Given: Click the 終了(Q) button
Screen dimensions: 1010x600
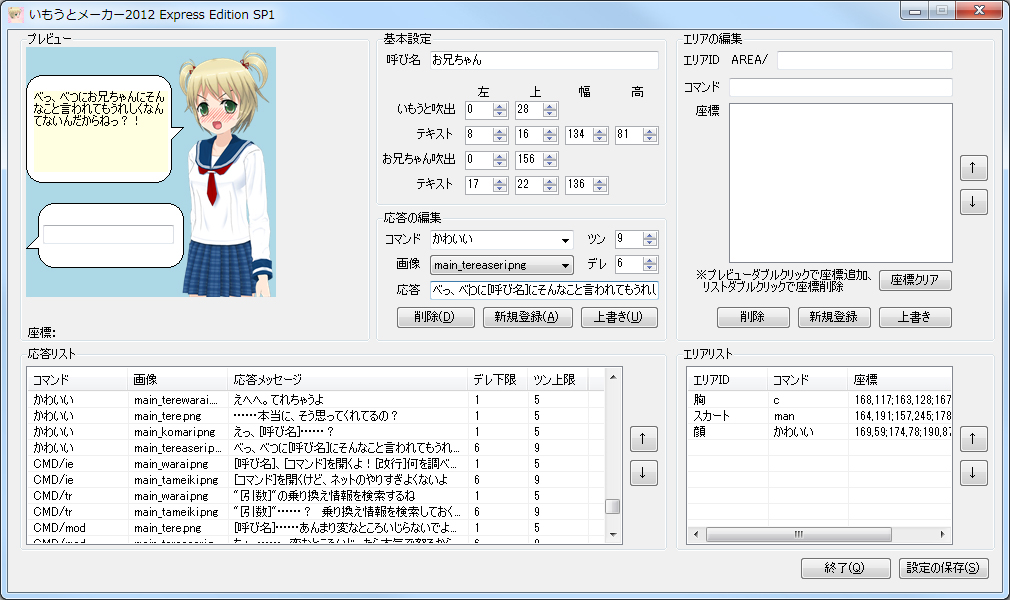Looking at the screenshot, I should [845, 568].
